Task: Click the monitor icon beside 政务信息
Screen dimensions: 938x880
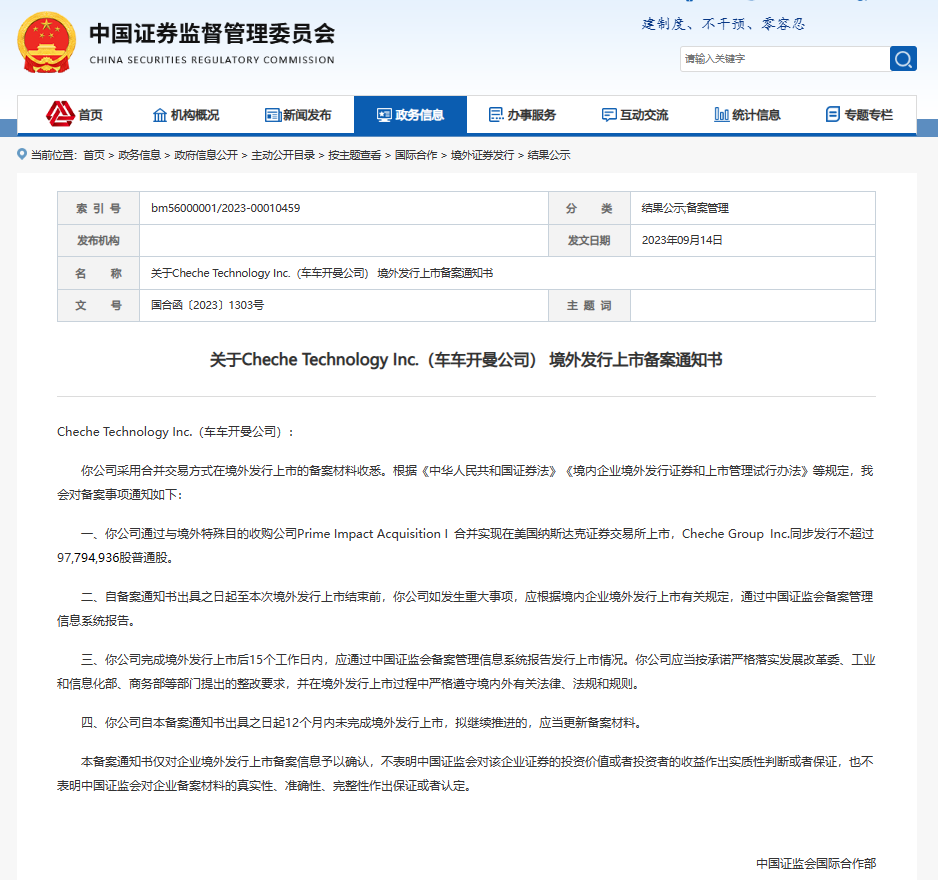Action: coord(384,115)
